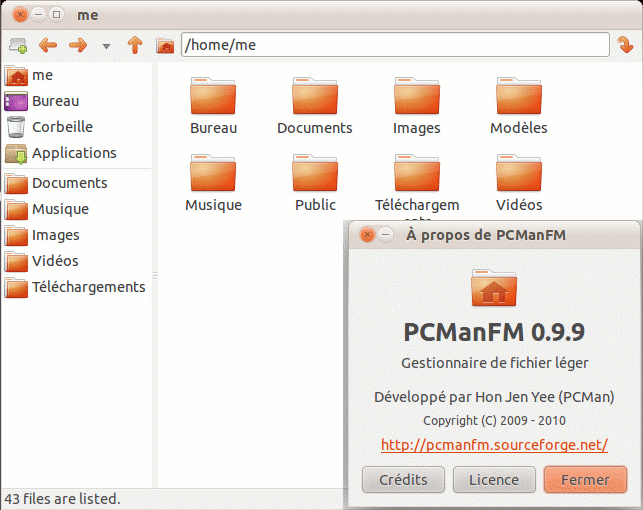Open Téléchargements bookmark in the sidebar

coord(75,287)
